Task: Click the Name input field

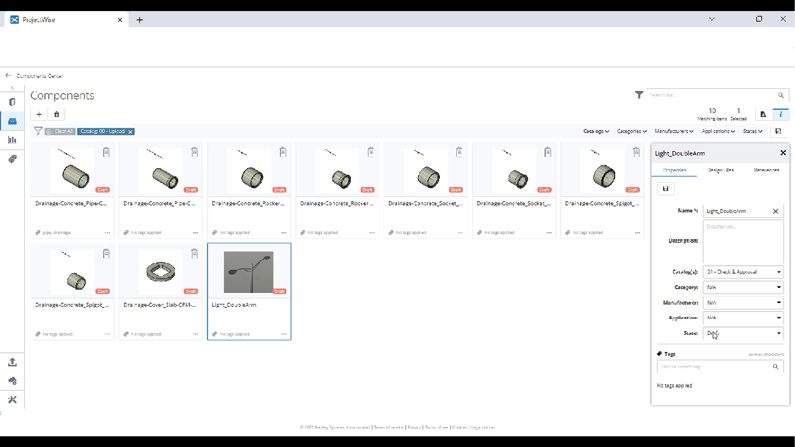Action: [x=737, y=212]
